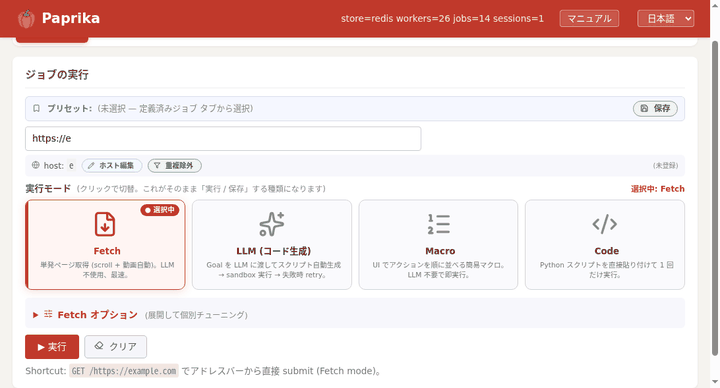The width and height of the screenshot is (720, 388).
Task: Click the Code angle-brackets icon
Action: 605,224
